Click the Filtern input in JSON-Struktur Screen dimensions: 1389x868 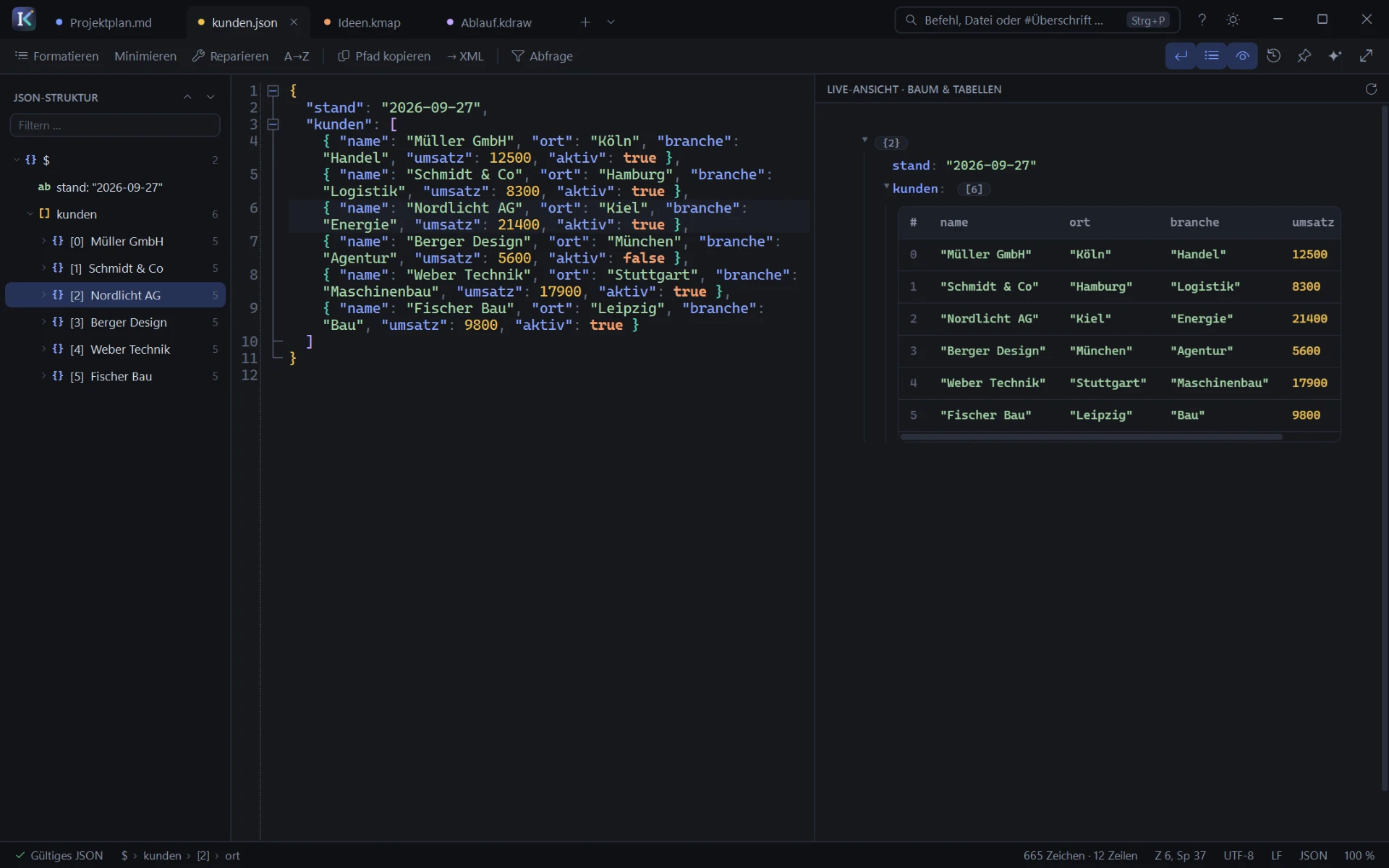click(115, 125)
